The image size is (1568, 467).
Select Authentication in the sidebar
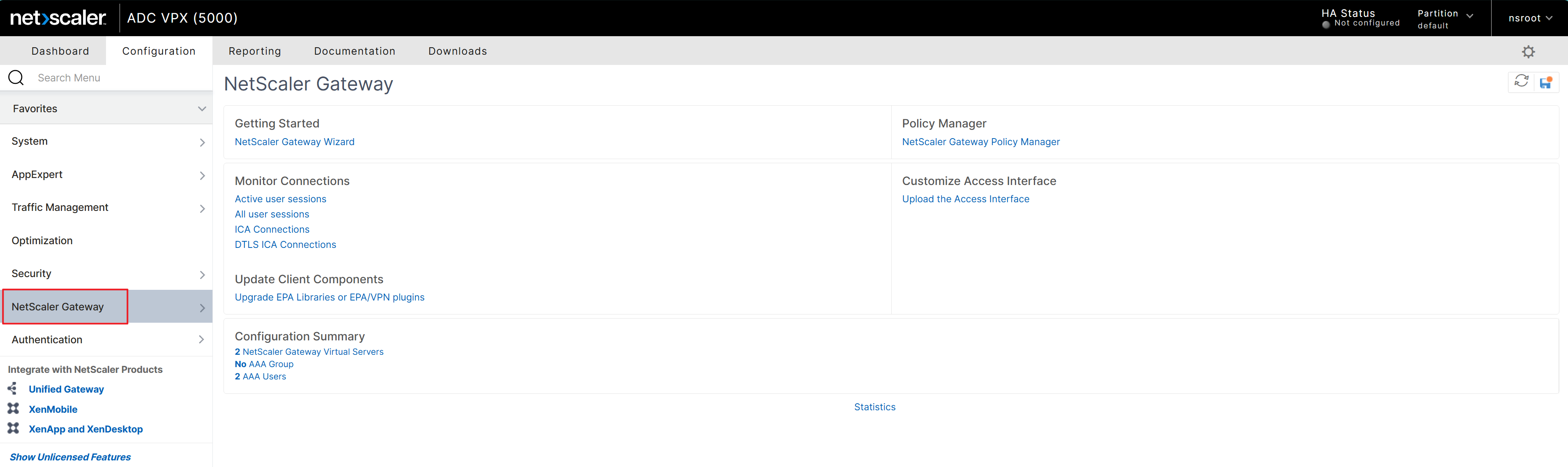(47, 340)
